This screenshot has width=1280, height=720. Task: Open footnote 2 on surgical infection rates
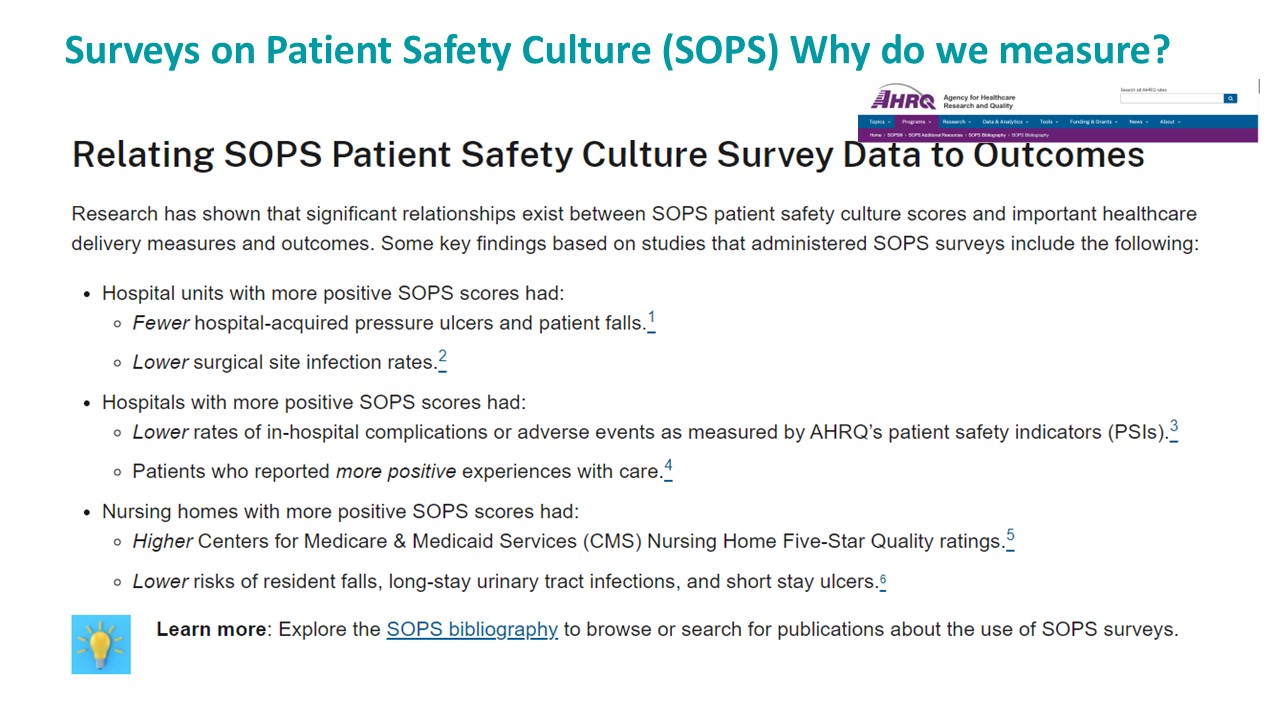coord(442,360)
